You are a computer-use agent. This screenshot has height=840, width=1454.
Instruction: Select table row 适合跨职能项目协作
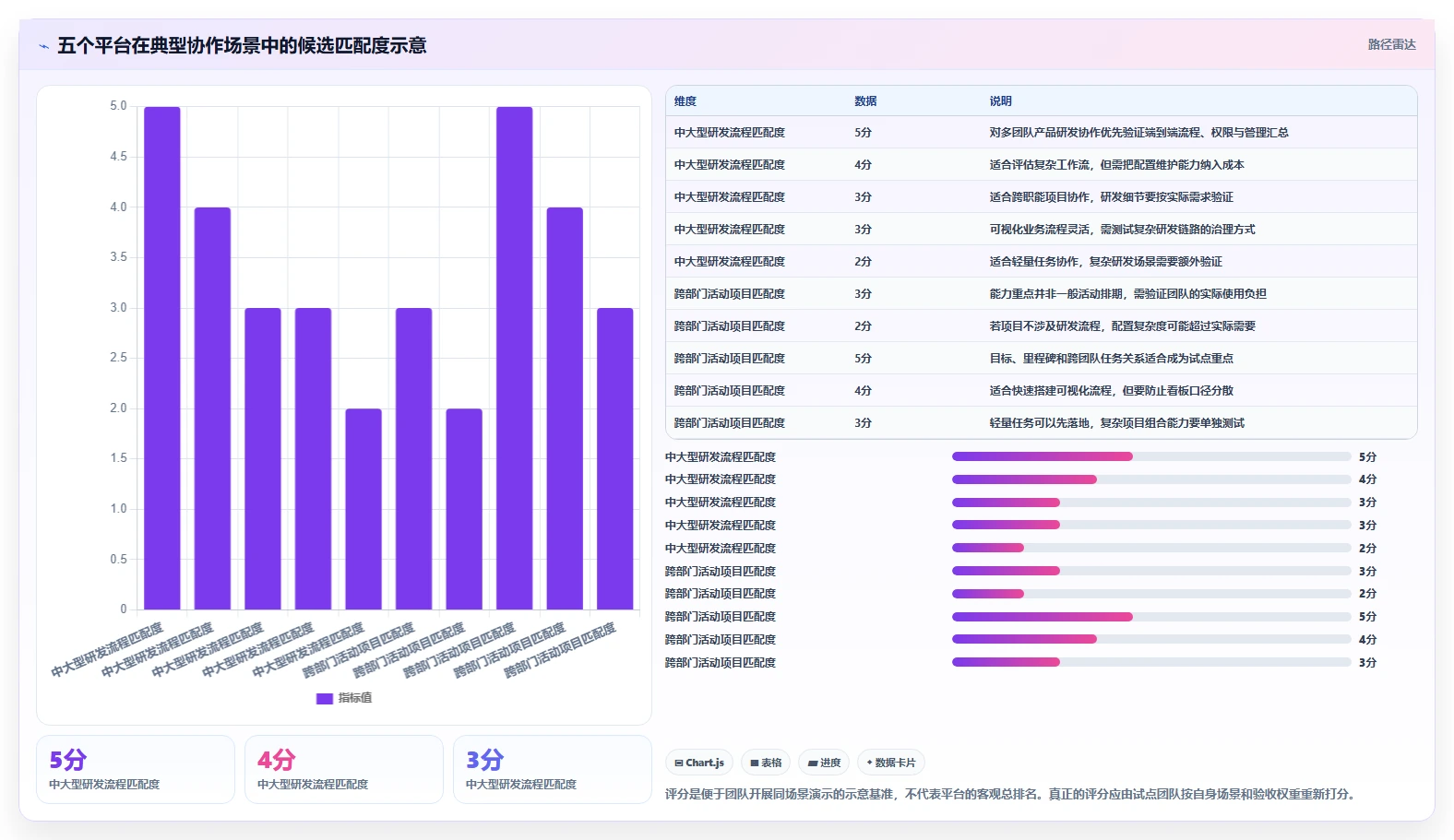(x=1041, y=197)
